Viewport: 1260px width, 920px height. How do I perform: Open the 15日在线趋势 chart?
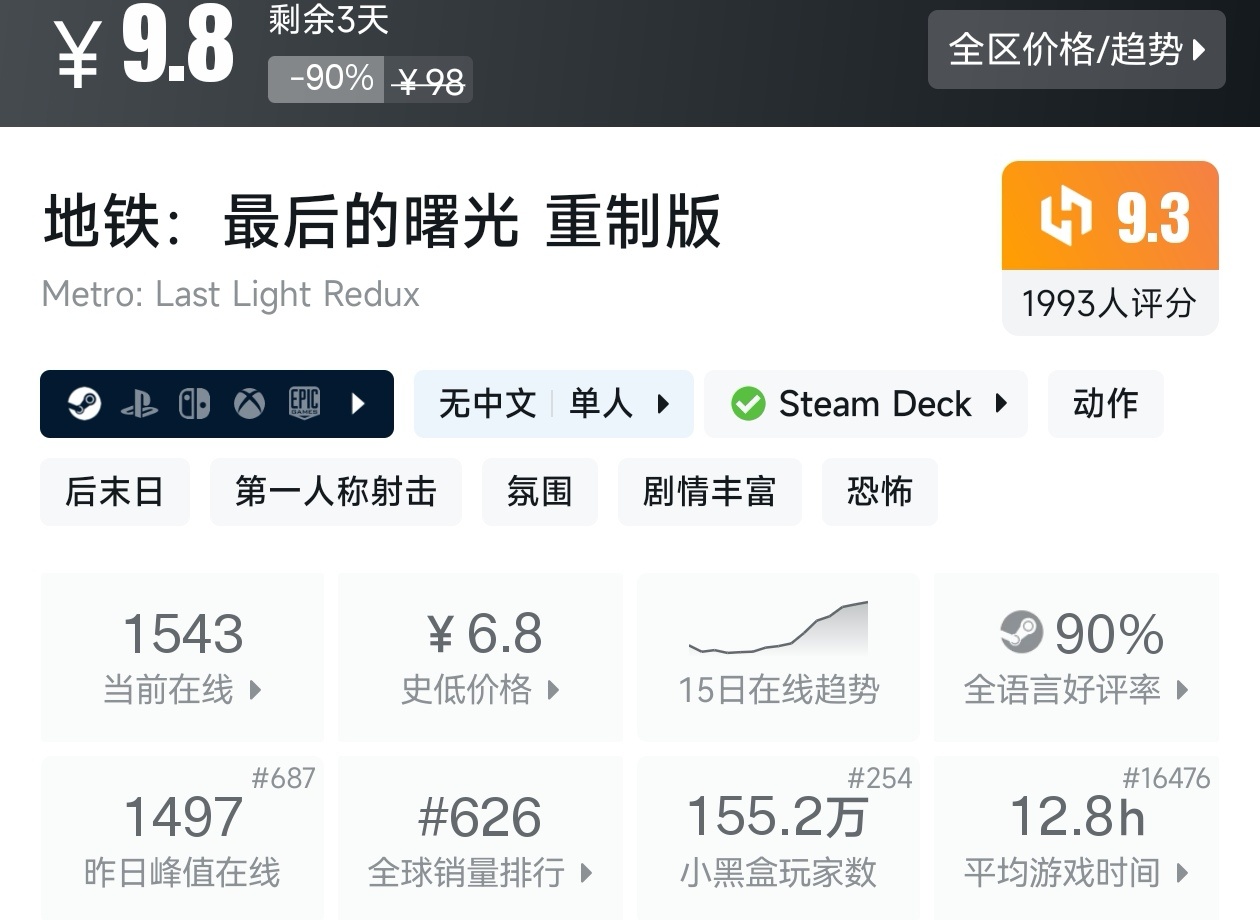pos(778,657)
